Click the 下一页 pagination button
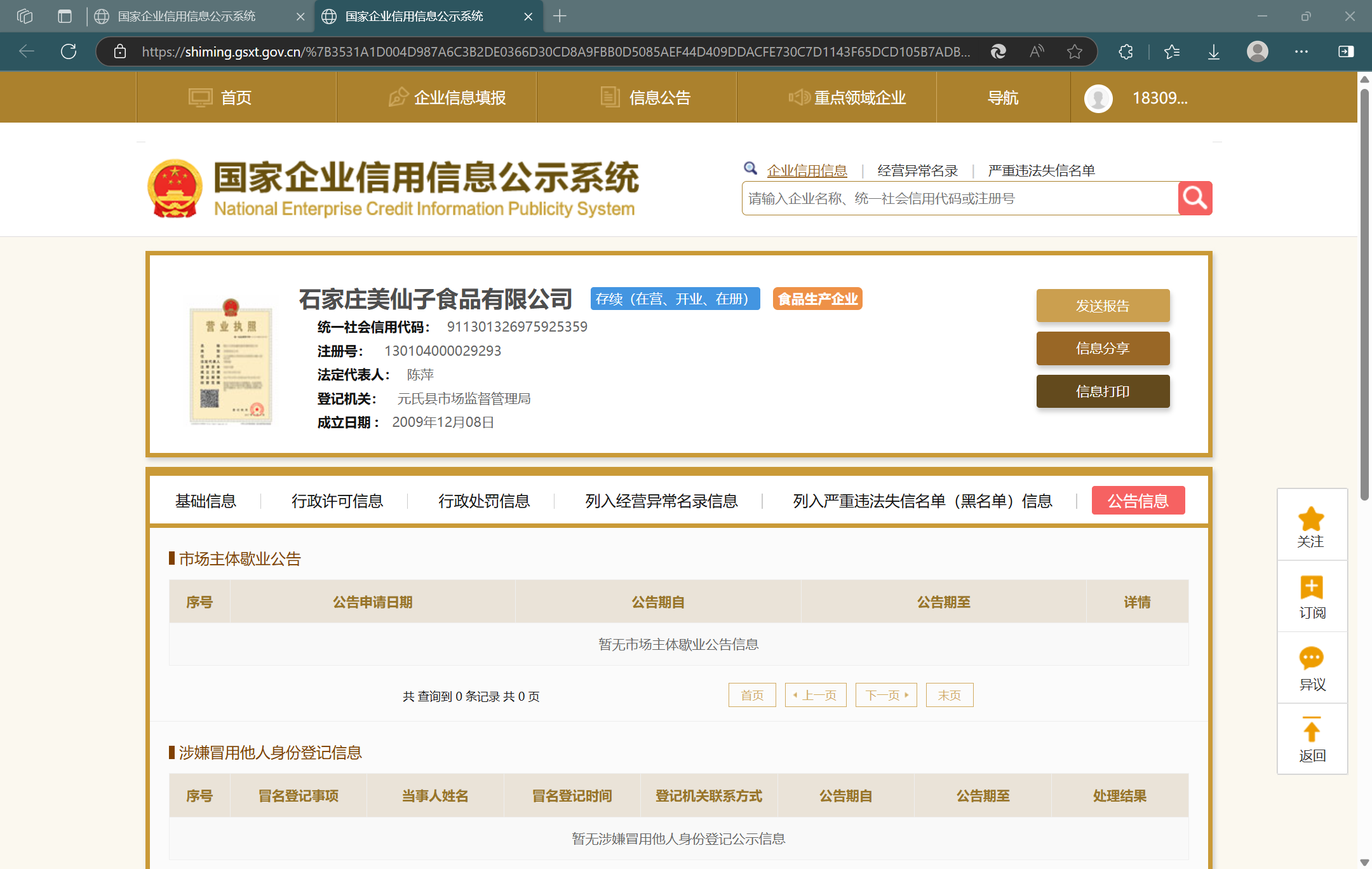 [886, 695]
